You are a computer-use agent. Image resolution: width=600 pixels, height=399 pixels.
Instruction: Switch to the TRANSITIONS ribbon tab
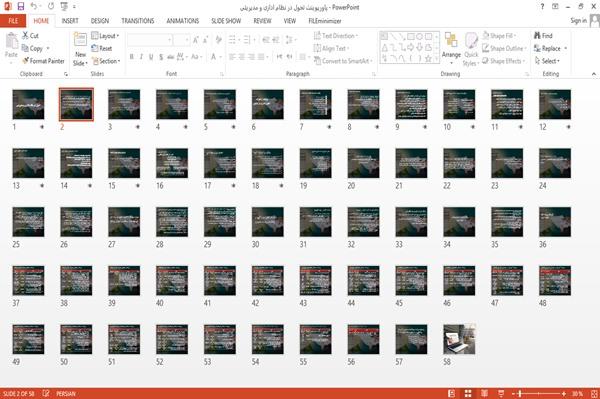[138, 21]
